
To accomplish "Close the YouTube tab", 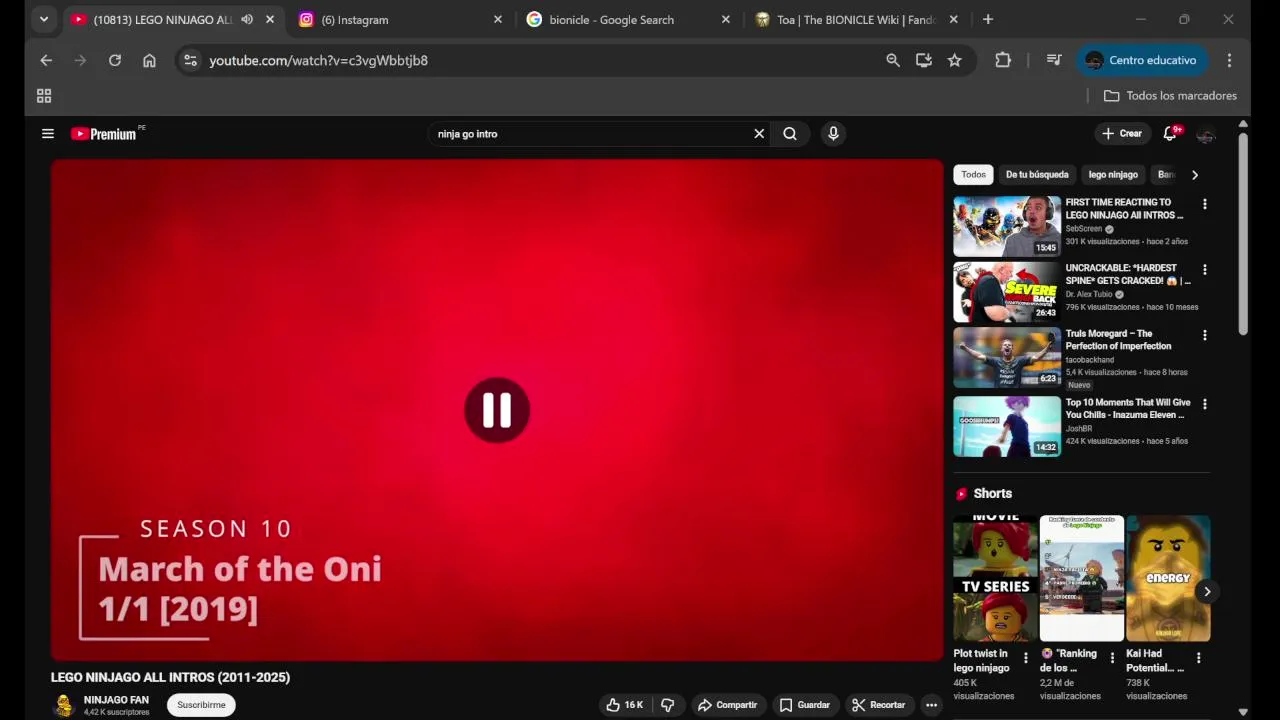I will [x=270, y=19].
